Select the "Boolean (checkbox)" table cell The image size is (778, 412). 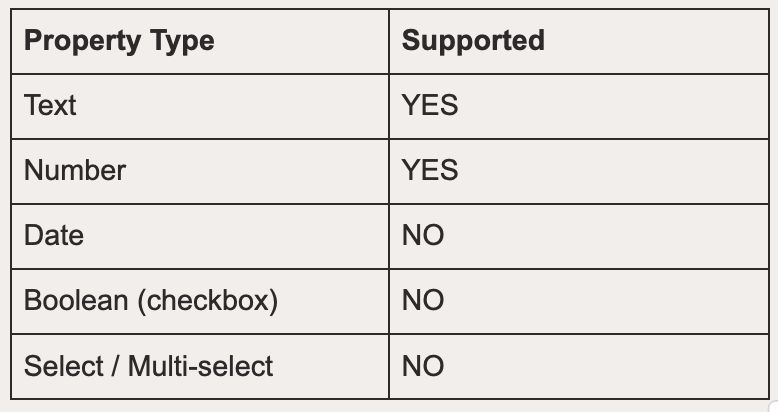[200, 301]
